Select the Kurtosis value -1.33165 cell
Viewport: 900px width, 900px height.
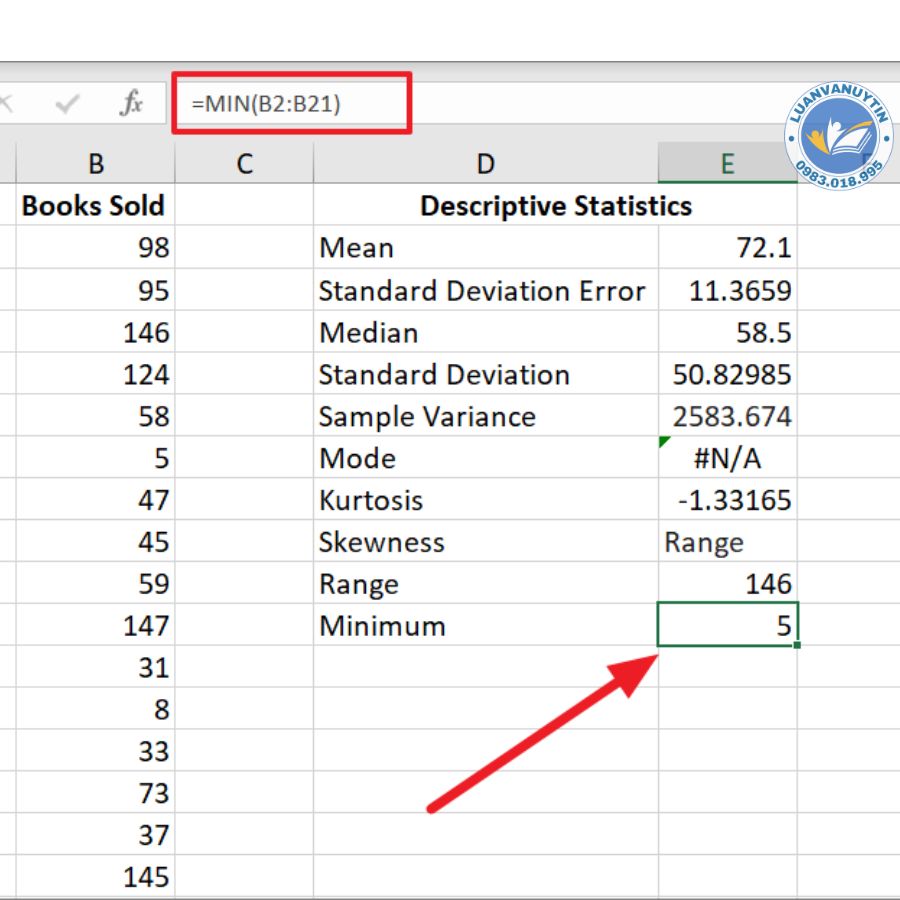pos(727,500)
